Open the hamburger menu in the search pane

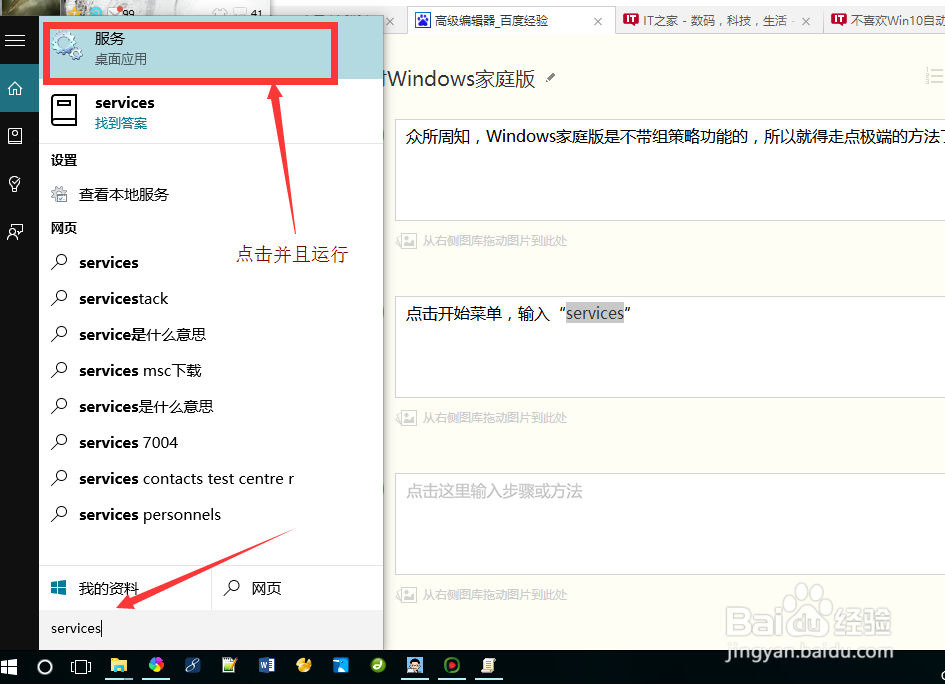pyautogui.click(x=15, y=40)
